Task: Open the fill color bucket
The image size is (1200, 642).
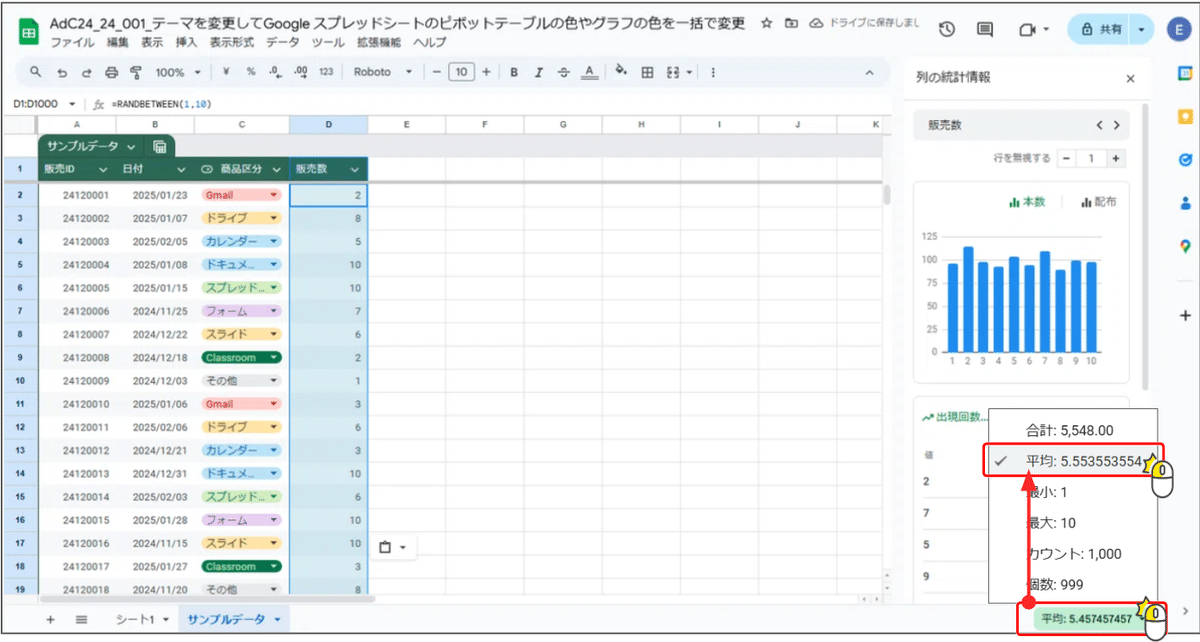Action: [621, 72]
